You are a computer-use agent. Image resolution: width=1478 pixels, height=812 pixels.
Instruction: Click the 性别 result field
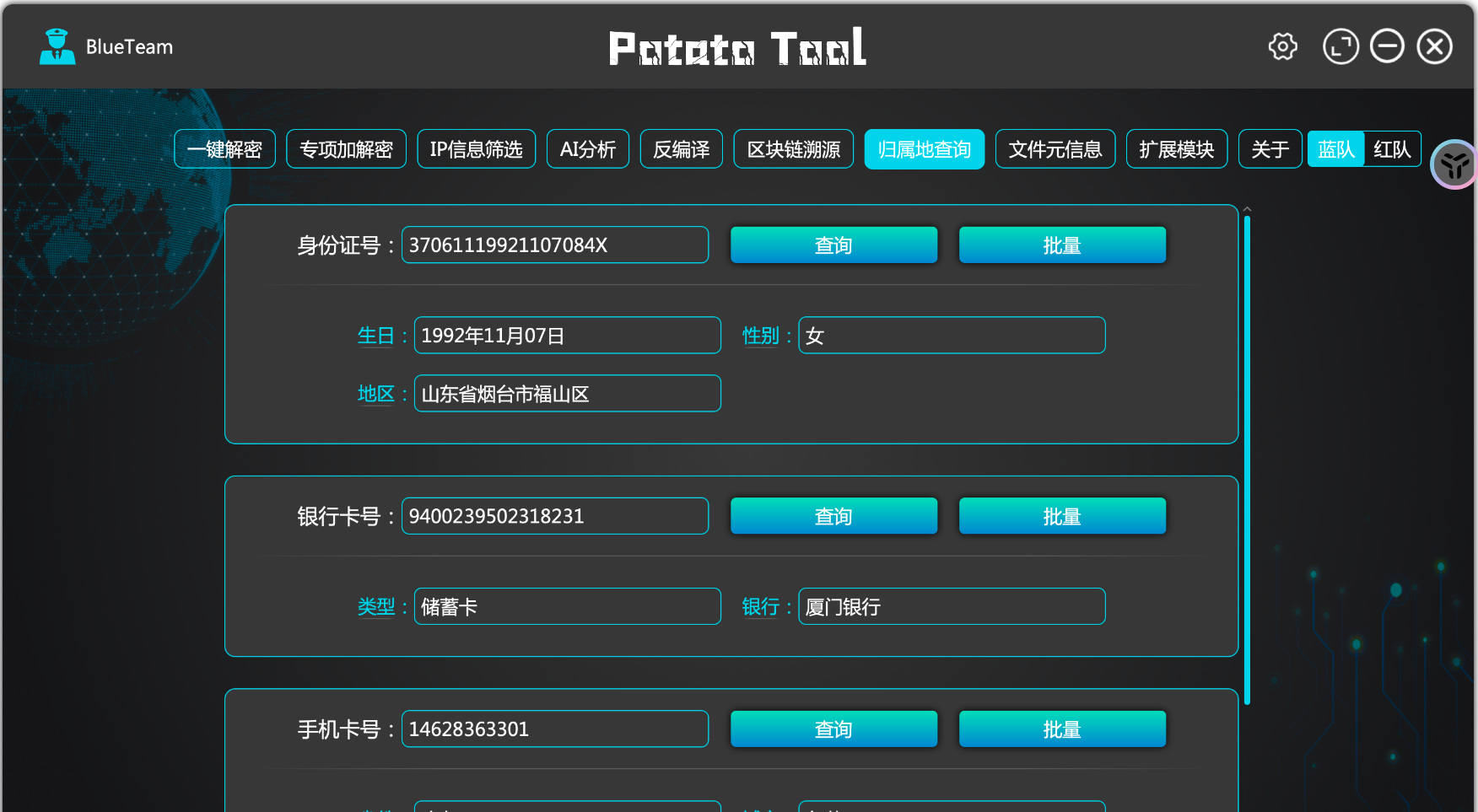(x=952, y=335)
